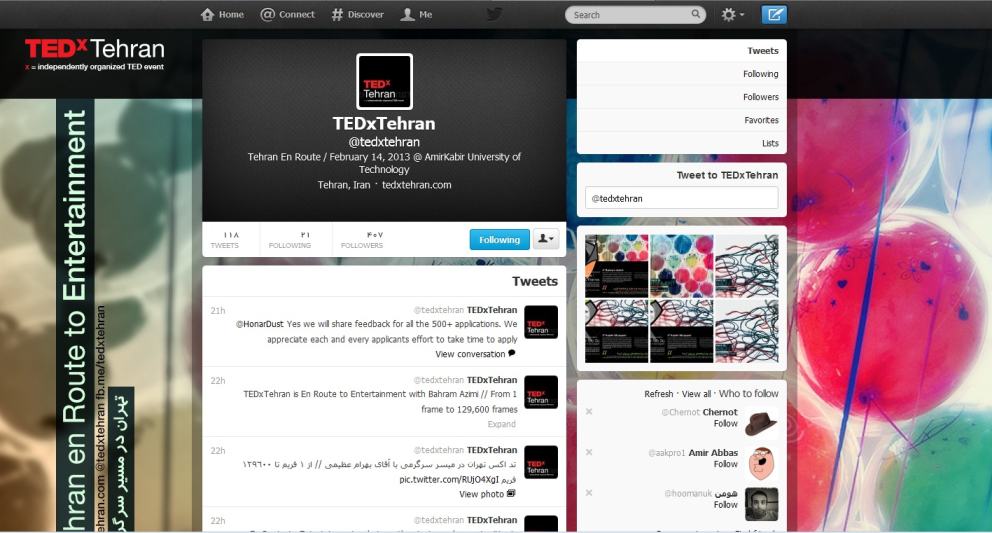This screenshot has width=992, height=533.
Task: Dismiss the Amir Abbas suggestion with its X
Action: (589, 452)
